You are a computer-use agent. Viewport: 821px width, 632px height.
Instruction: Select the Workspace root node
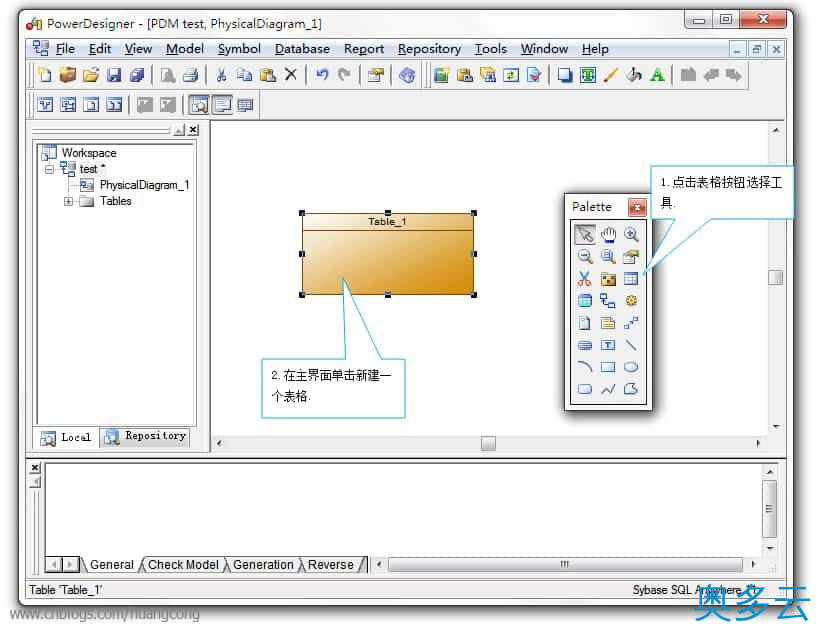click(x=88, y=153)
